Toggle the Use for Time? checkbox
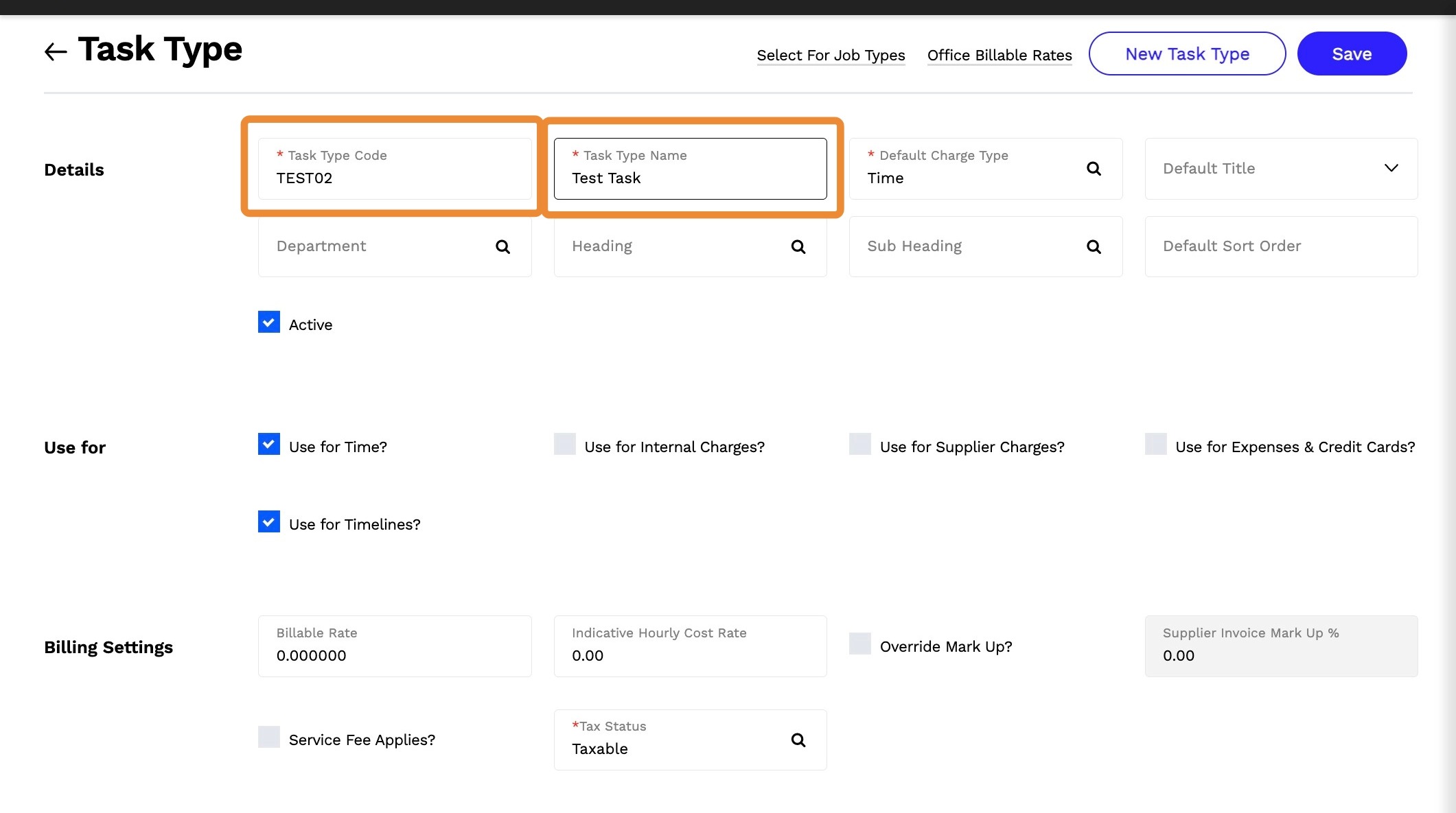 (269, 445)
